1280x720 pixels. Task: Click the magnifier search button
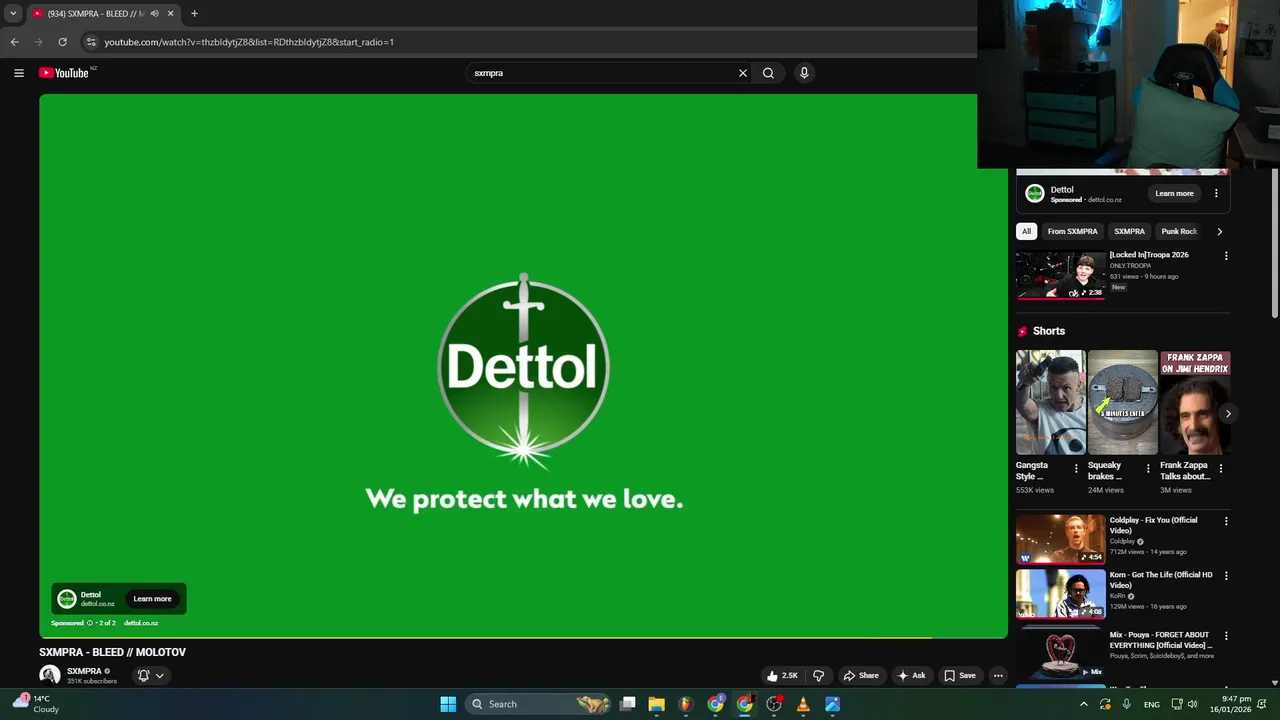(768, 73)
